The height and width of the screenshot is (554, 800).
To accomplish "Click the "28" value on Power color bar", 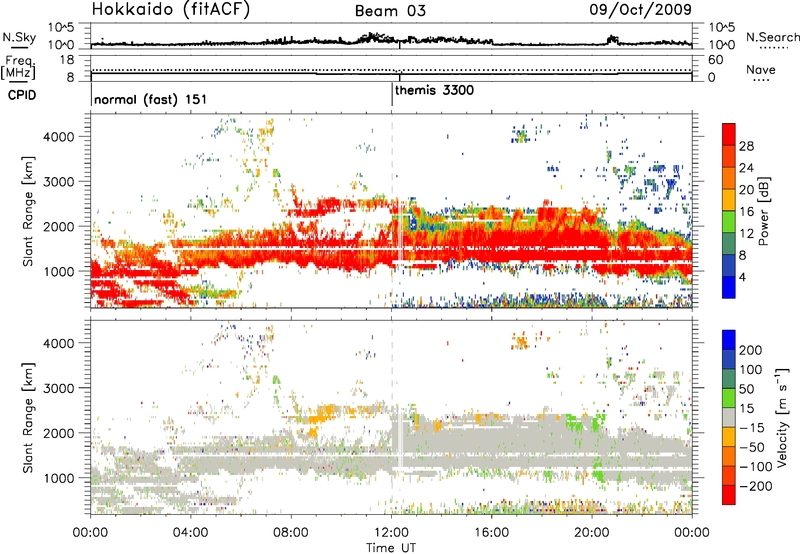I will pos(746,146).
